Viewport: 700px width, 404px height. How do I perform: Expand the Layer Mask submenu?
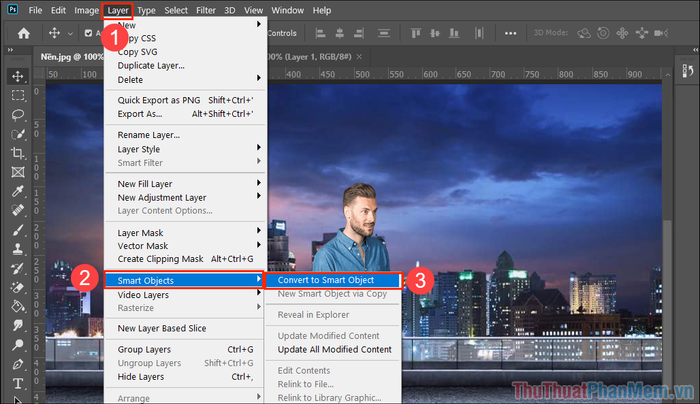coord(258,231)
